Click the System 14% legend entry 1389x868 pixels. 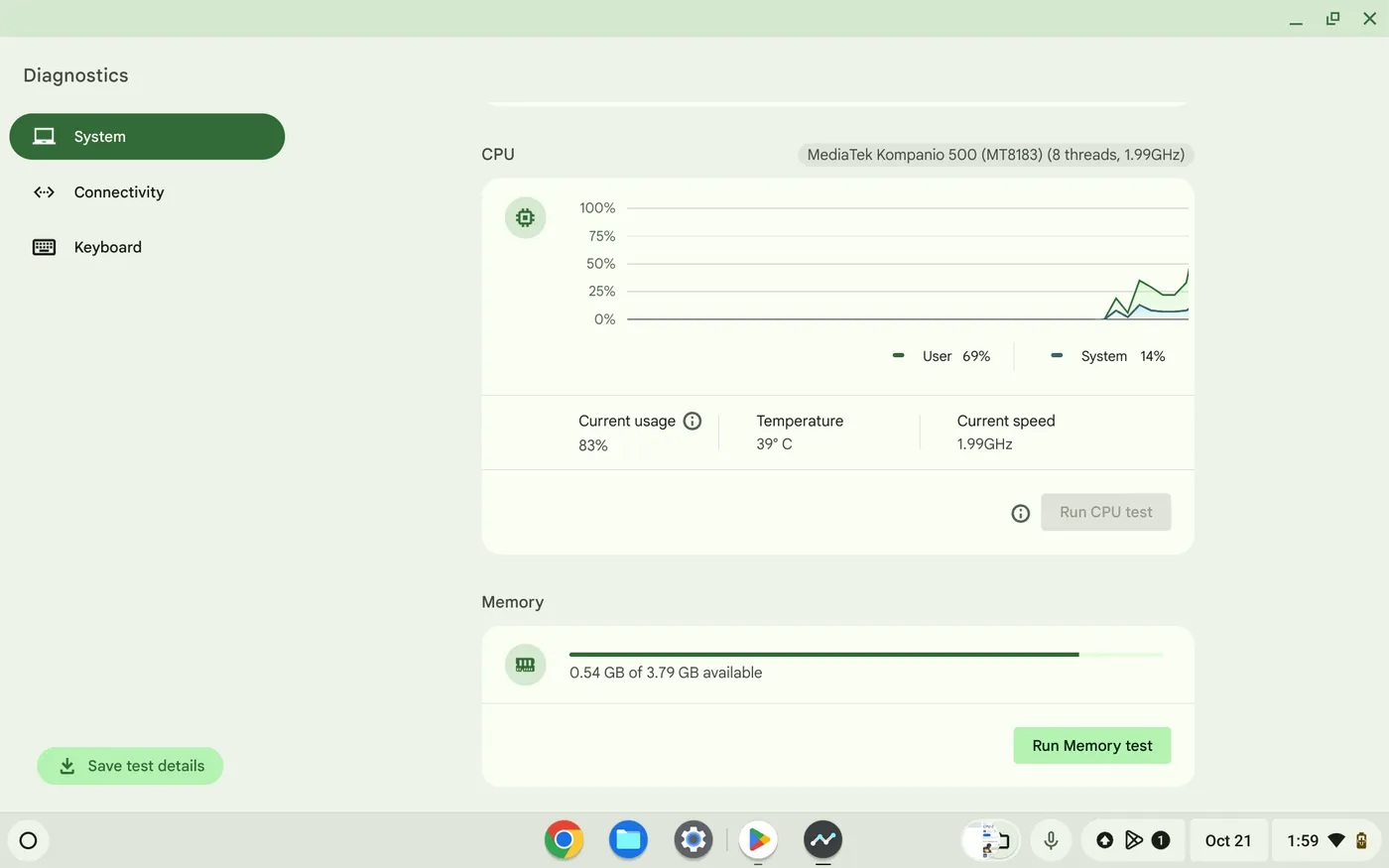(x=1107, y=356)
